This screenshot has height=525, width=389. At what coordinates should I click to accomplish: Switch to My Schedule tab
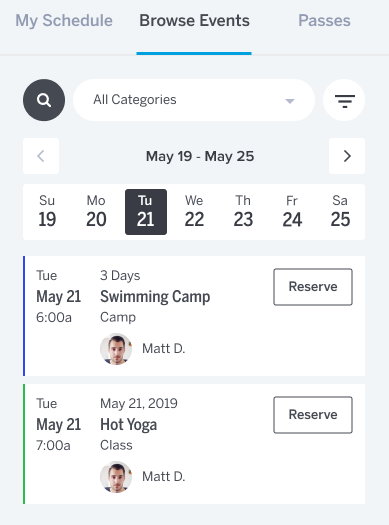pos(64,21)
